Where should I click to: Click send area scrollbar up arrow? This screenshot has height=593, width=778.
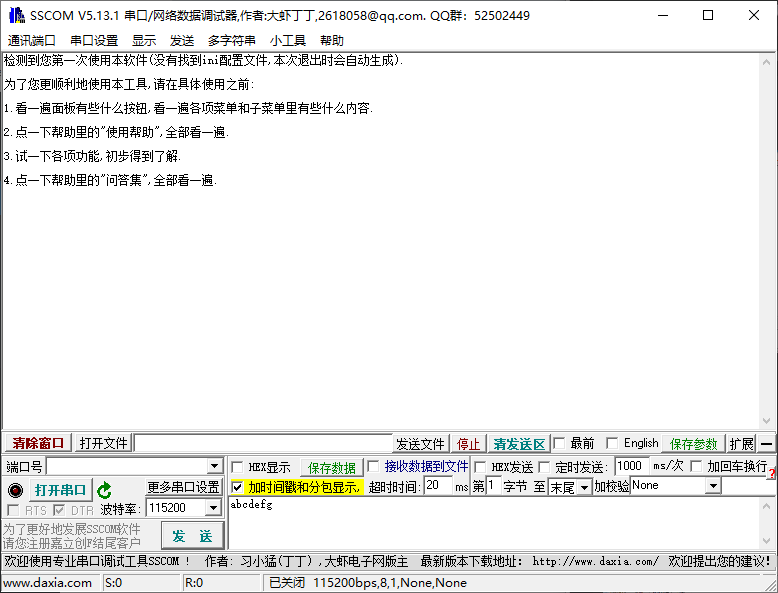[766, 506]
